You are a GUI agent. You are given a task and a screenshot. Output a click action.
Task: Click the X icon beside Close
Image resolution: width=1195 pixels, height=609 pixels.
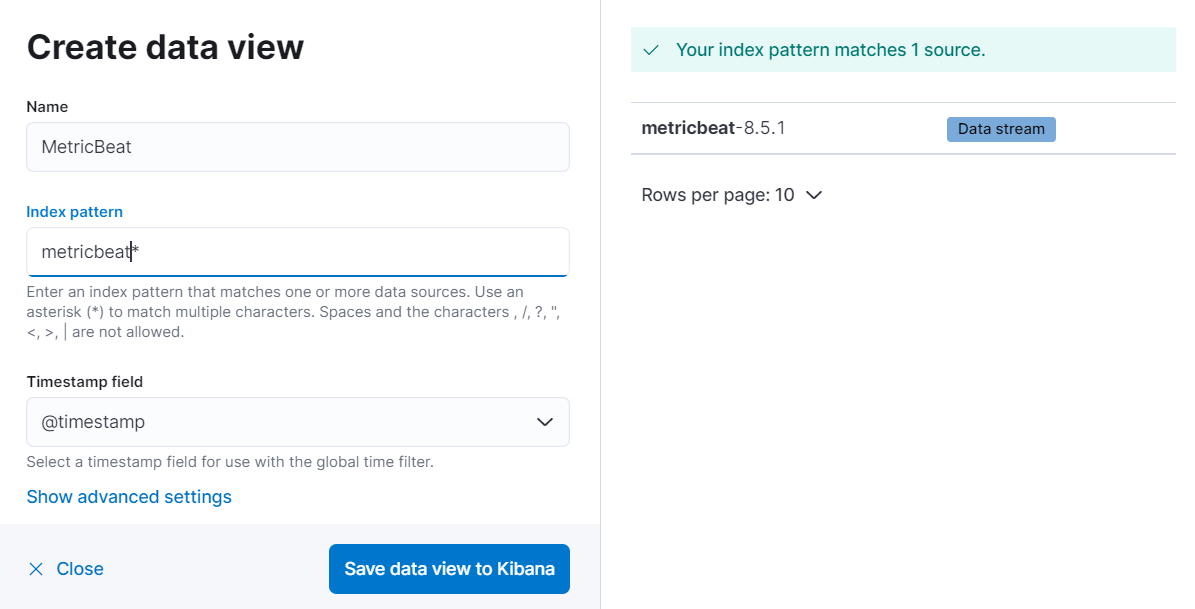tap(36, 569)
